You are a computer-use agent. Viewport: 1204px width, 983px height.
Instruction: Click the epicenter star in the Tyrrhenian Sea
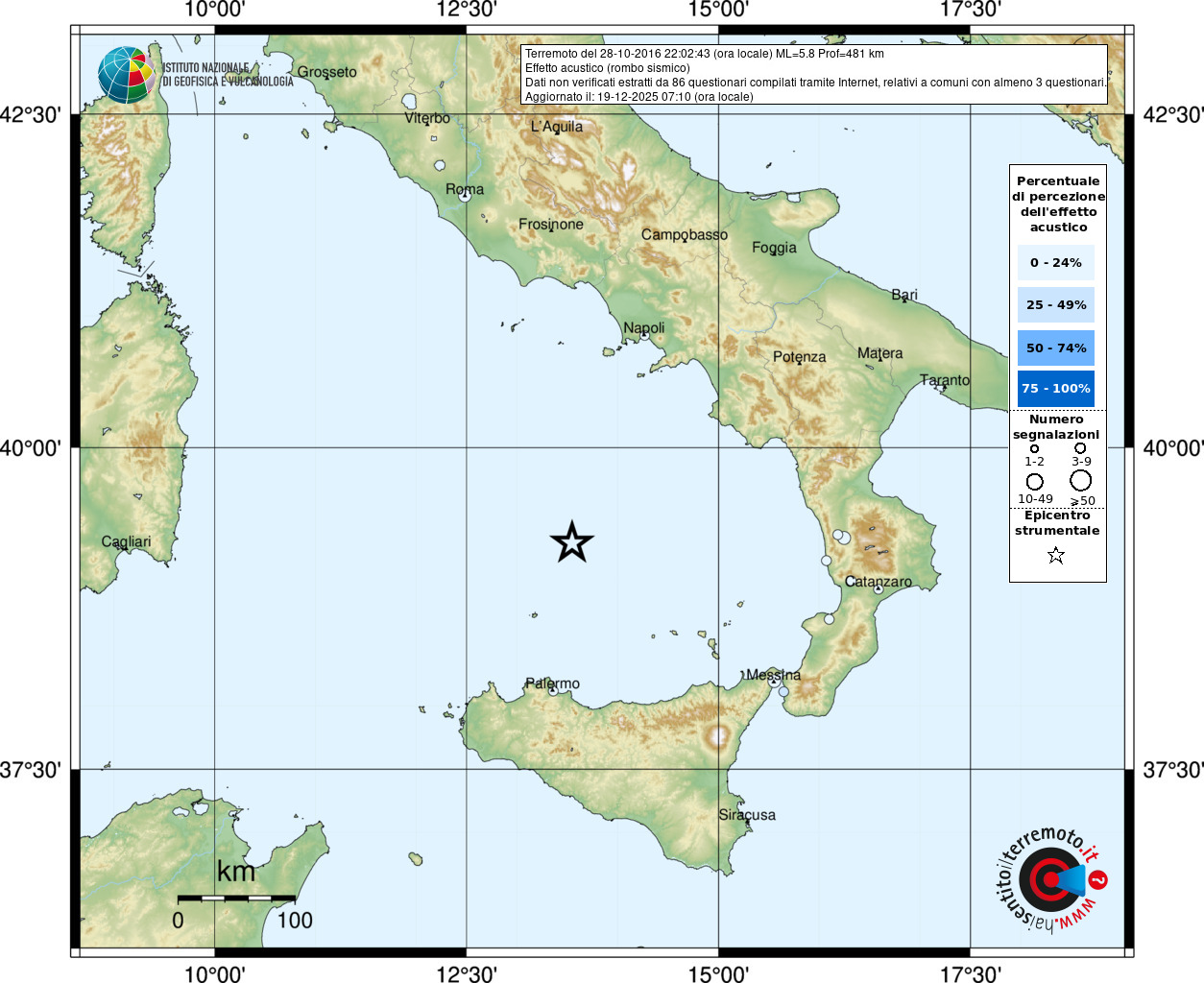click(x=572, y=543)
